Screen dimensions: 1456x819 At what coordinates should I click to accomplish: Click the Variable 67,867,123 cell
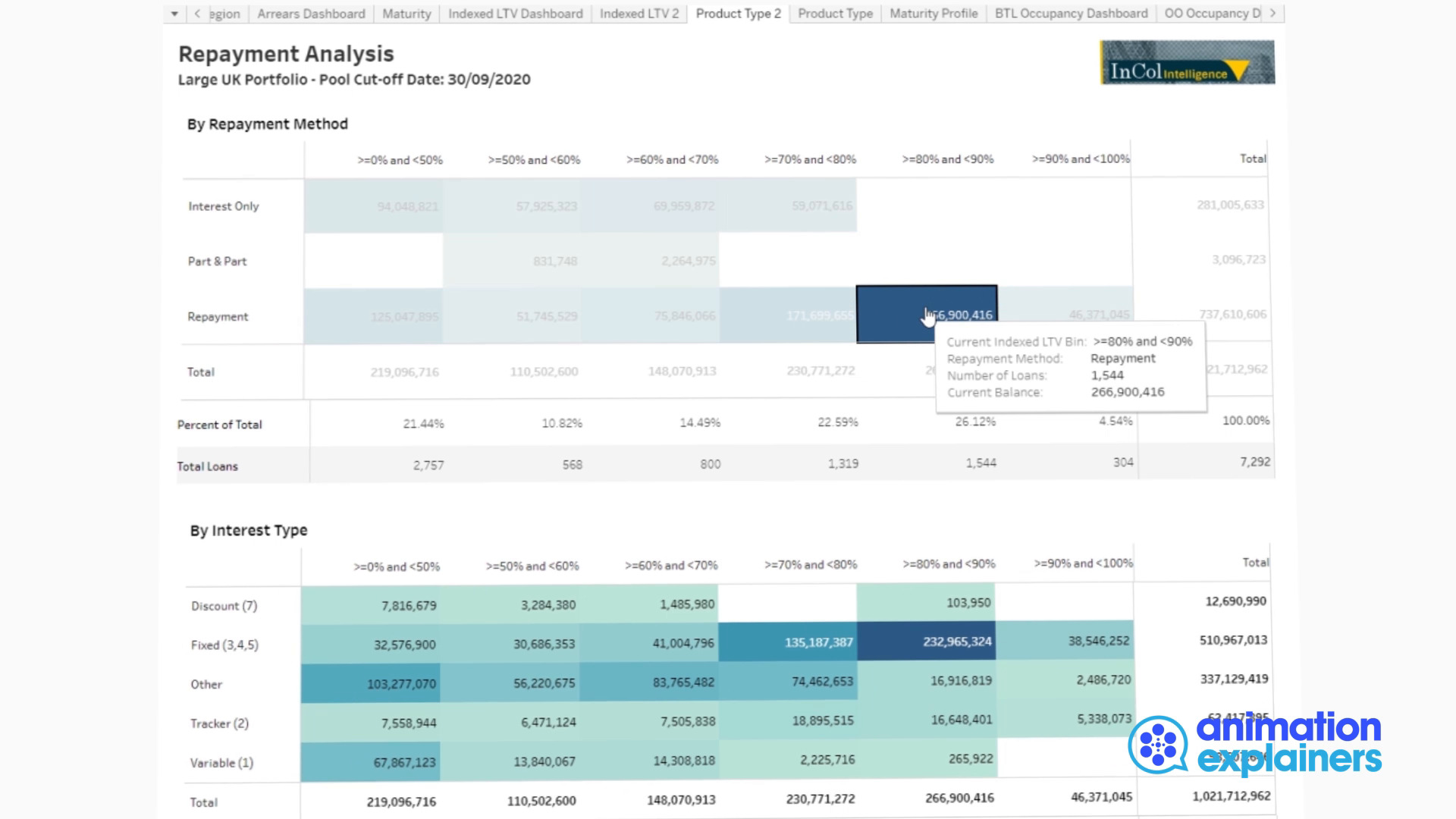coord(370,761)
